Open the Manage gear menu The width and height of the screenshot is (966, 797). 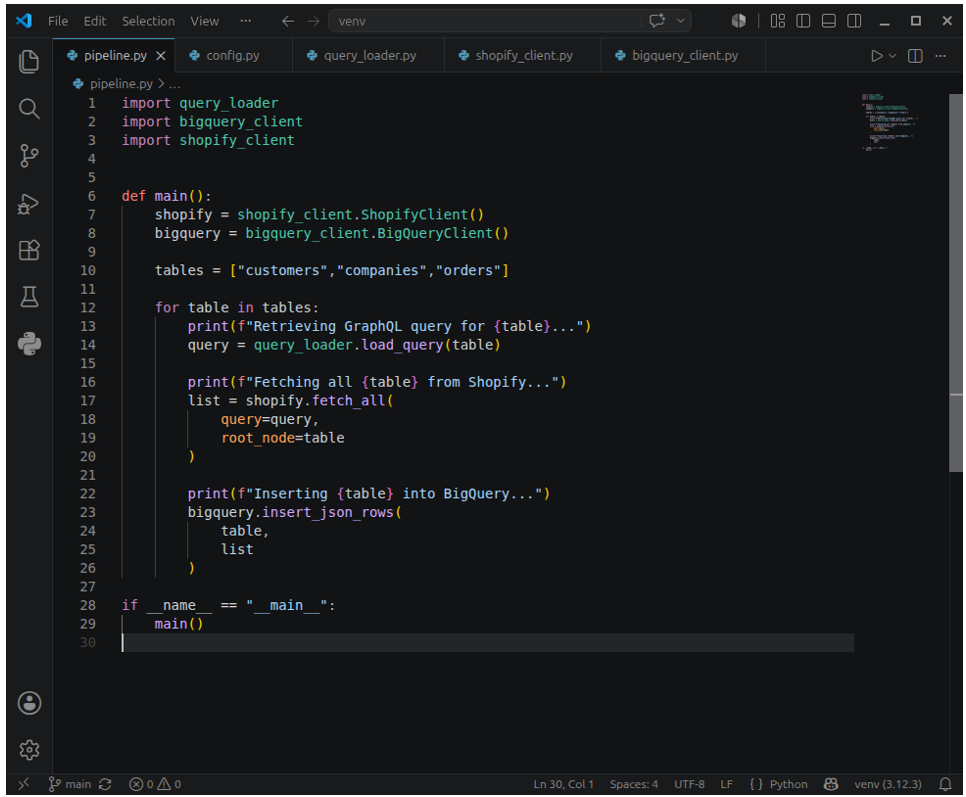29,750
